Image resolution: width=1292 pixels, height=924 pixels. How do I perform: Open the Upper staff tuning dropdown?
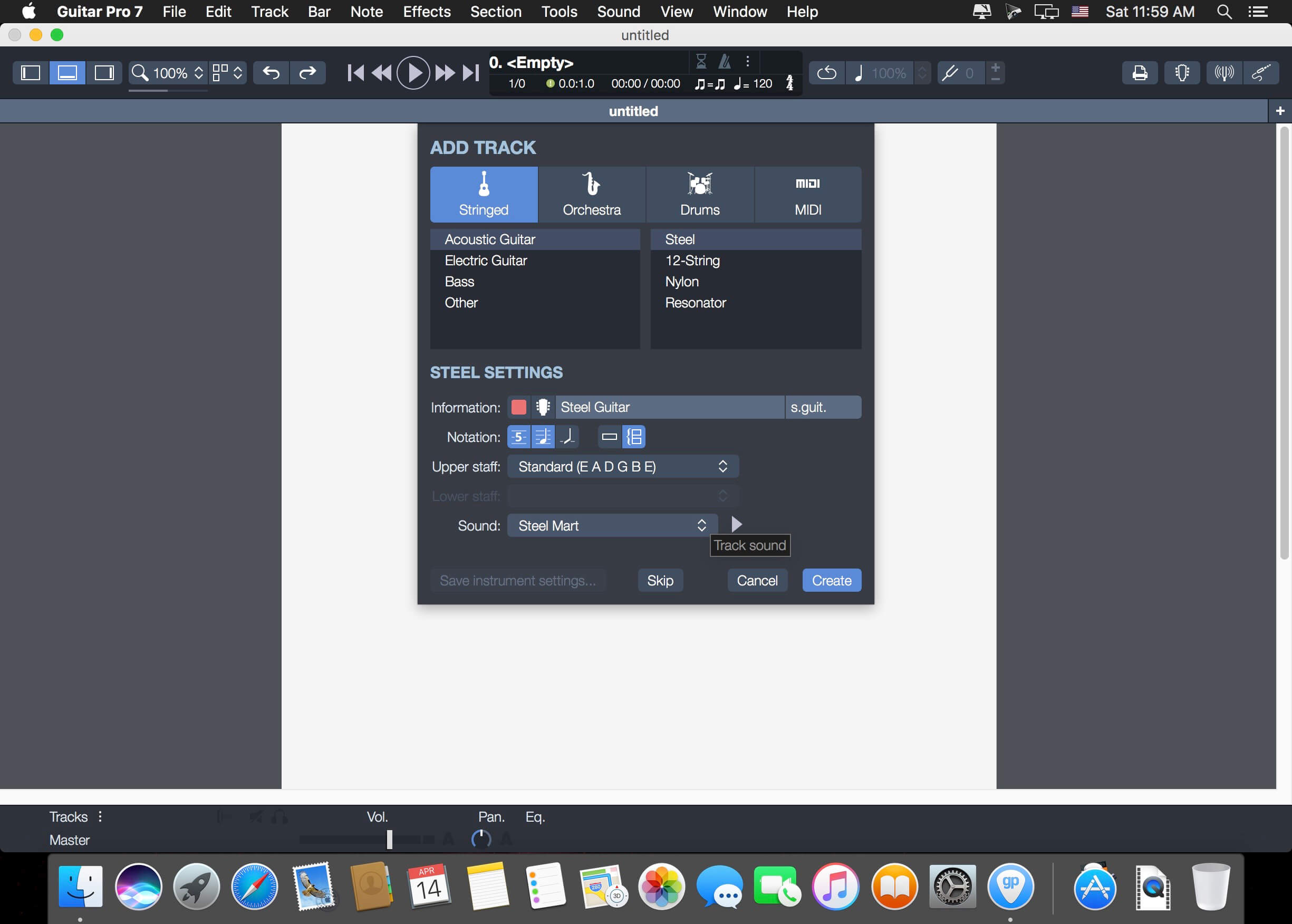click(x=622, y=467)
